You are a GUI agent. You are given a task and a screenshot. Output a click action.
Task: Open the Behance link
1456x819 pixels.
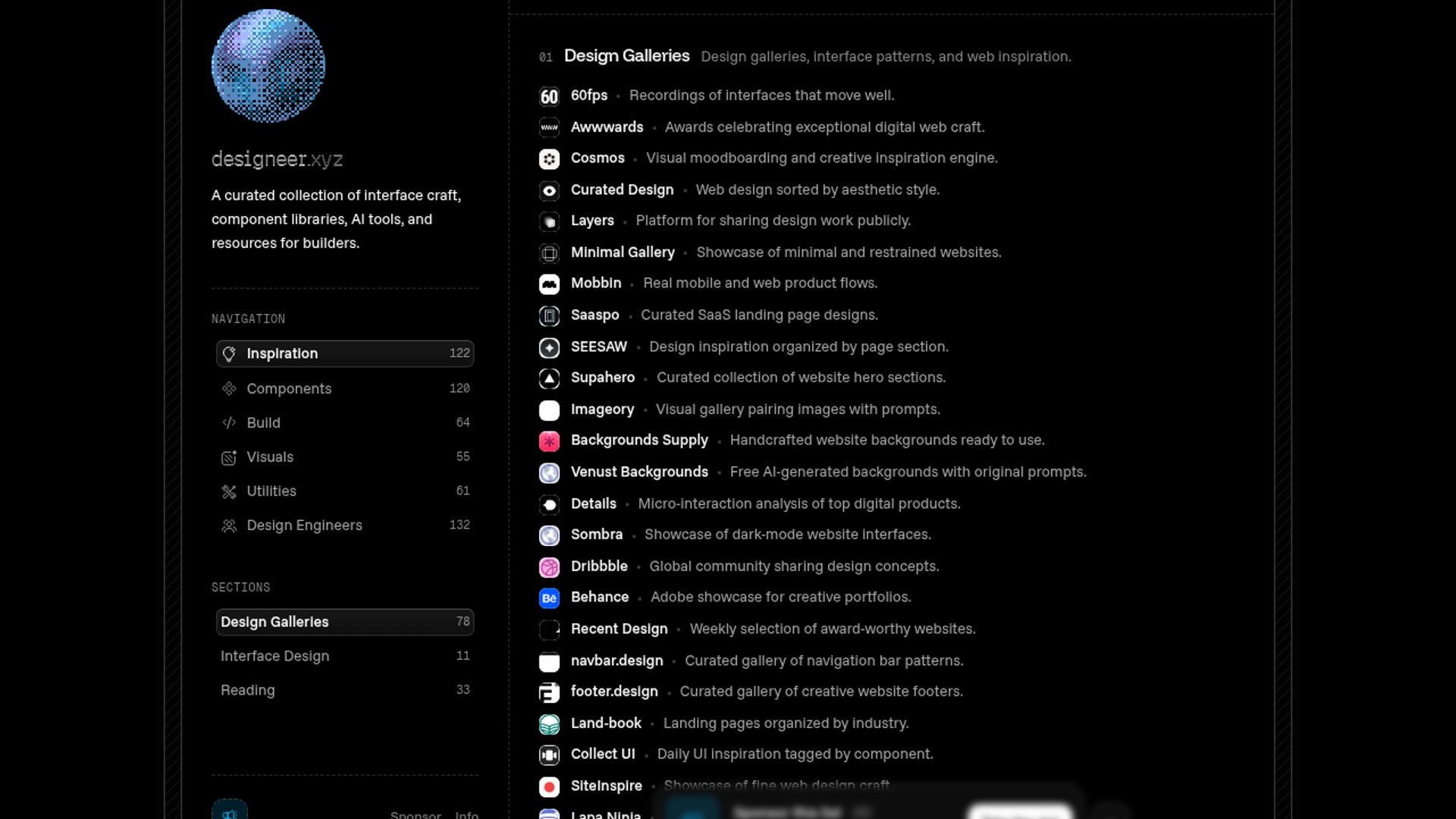[600, 598]
